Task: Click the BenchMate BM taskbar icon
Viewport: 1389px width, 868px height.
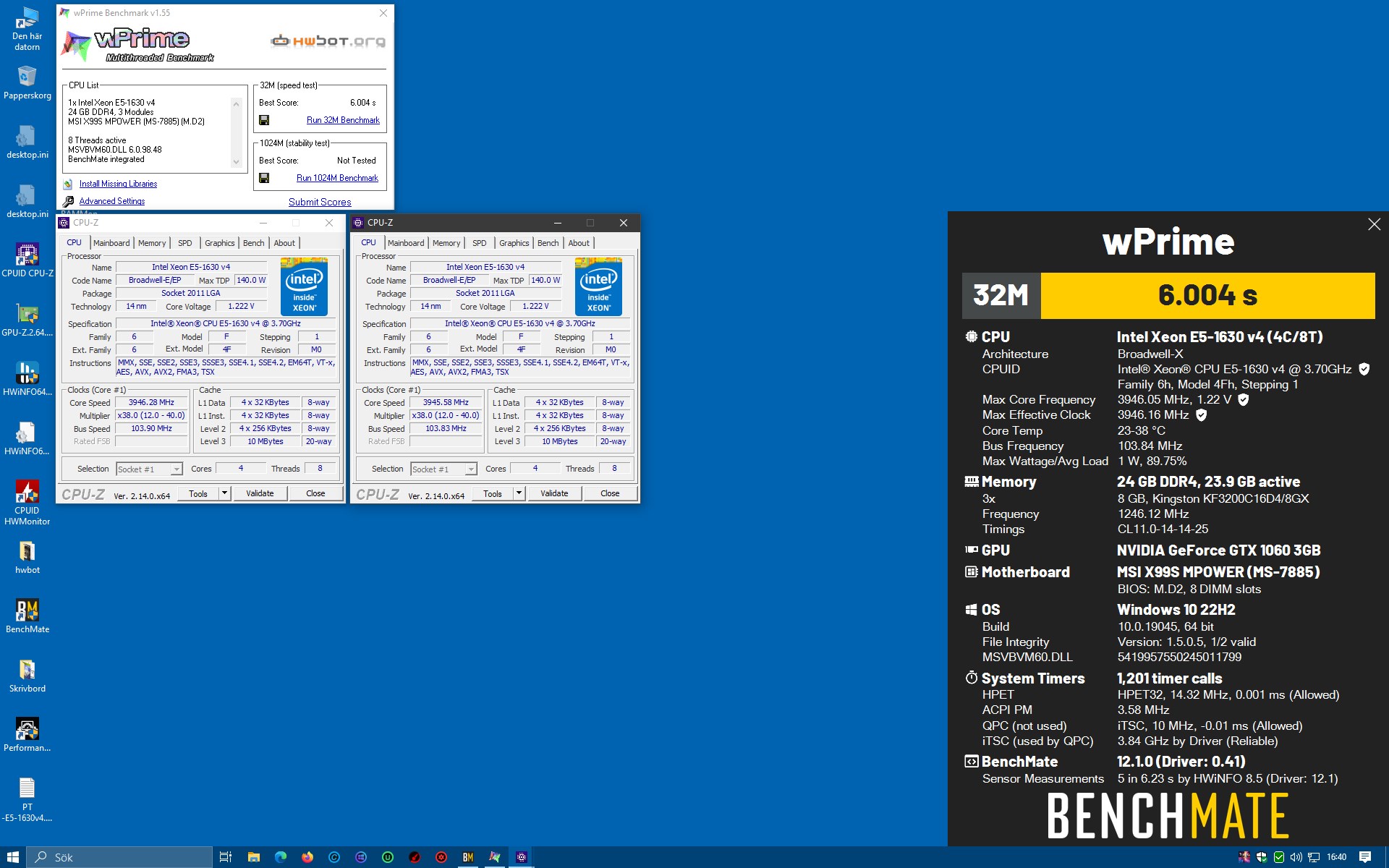Action: click(468, 857)
